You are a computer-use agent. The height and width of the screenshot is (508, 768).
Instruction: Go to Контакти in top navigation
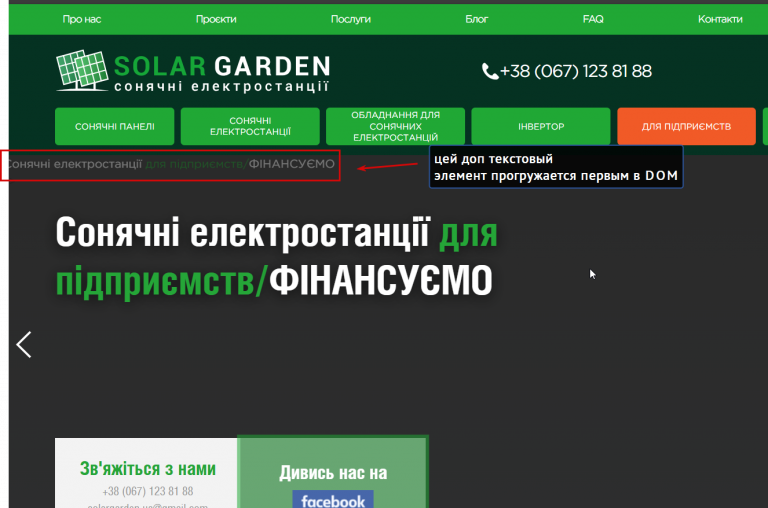[x=720, y=19]
